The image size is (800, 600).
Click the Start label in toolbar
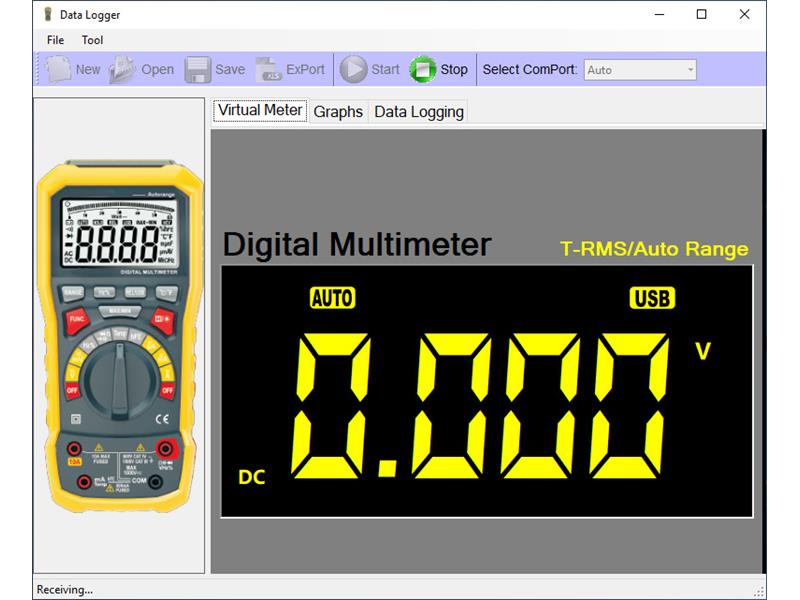[x=385, y=69]
